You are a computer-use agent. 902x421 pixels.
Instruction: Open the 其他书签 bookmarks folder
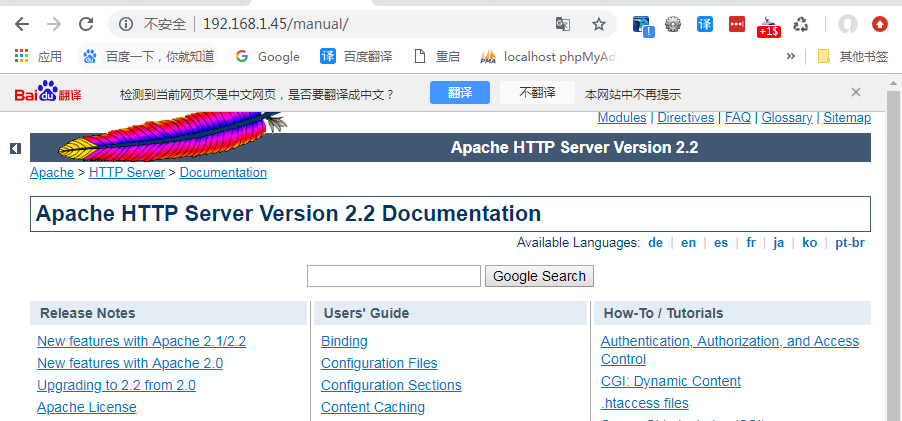[853, 56]
